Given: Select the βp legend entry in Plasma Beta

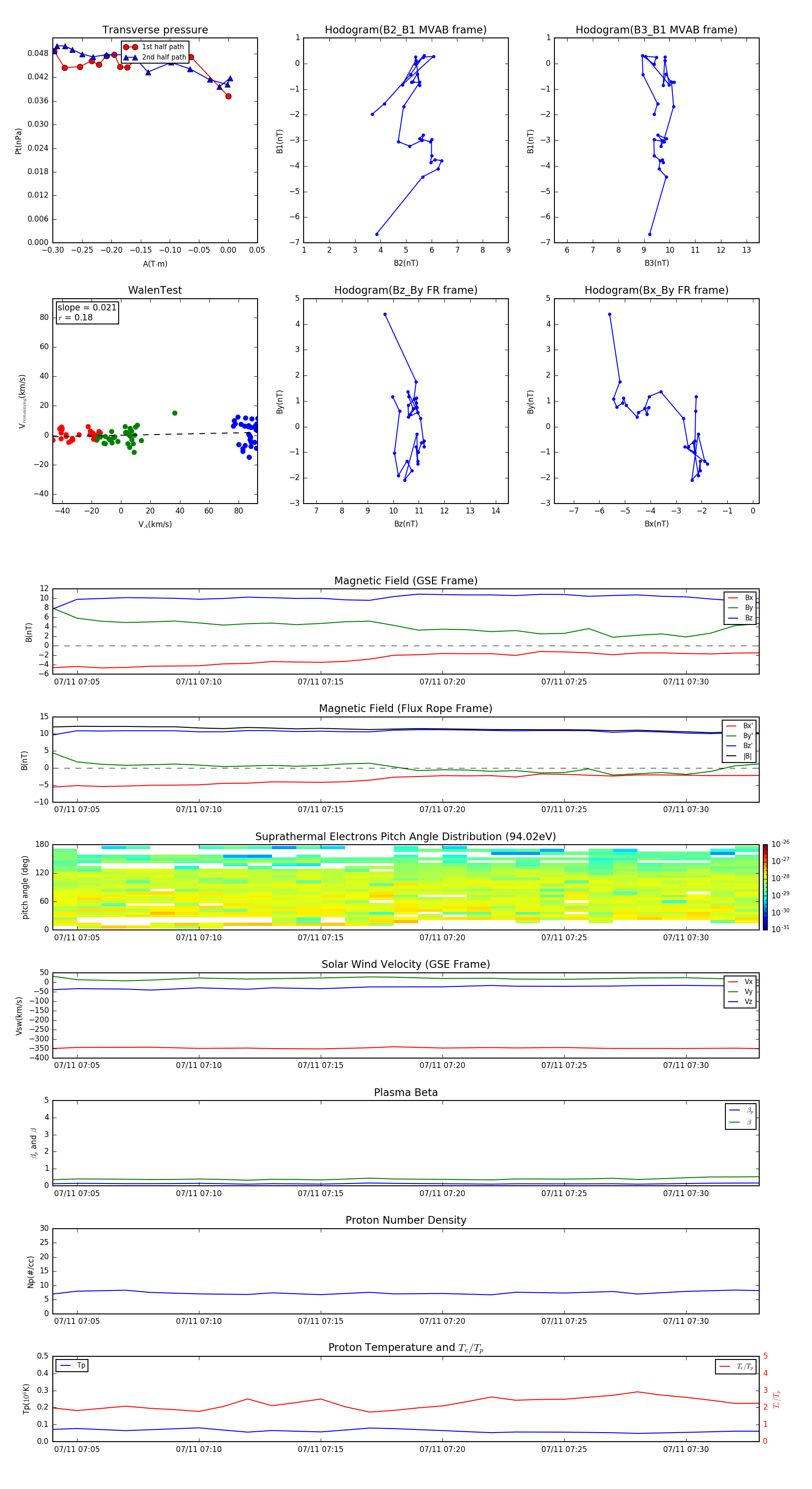Looking at the screenshot, I should pyautogui.click(x=741, y=1110).
